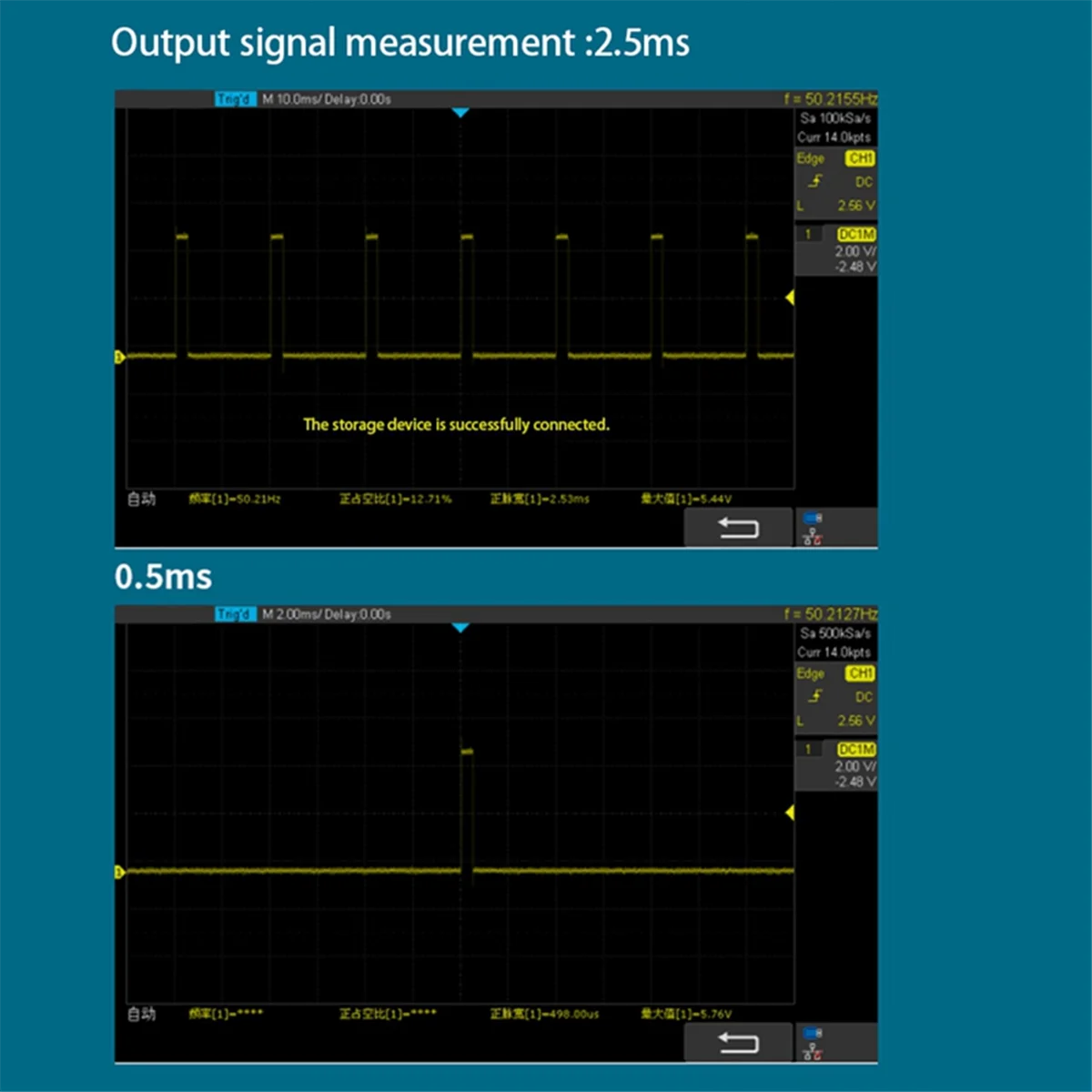Click the back arrow button on the 2.5ms screen

click(738, 528)
